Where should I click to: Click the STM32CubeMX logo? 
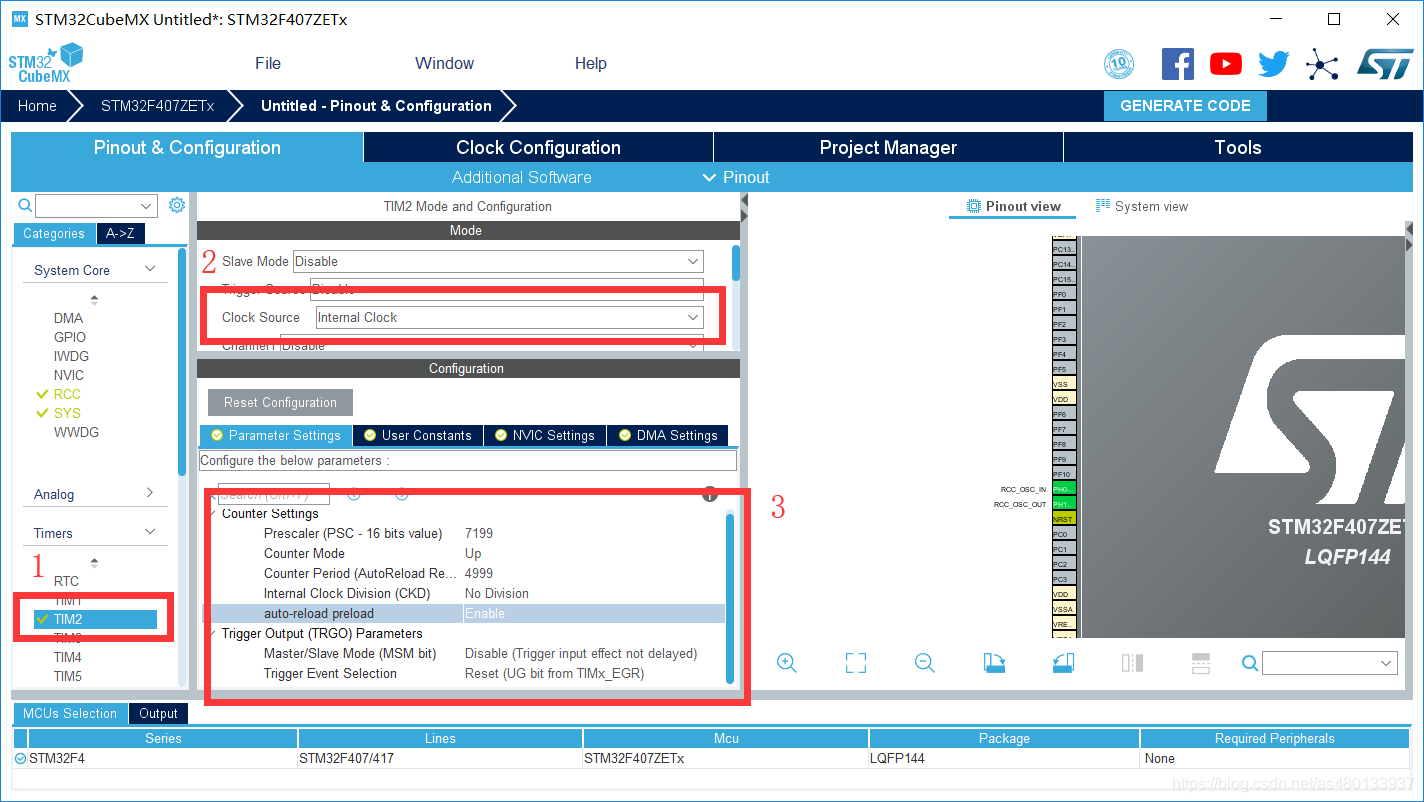point(46,63)
